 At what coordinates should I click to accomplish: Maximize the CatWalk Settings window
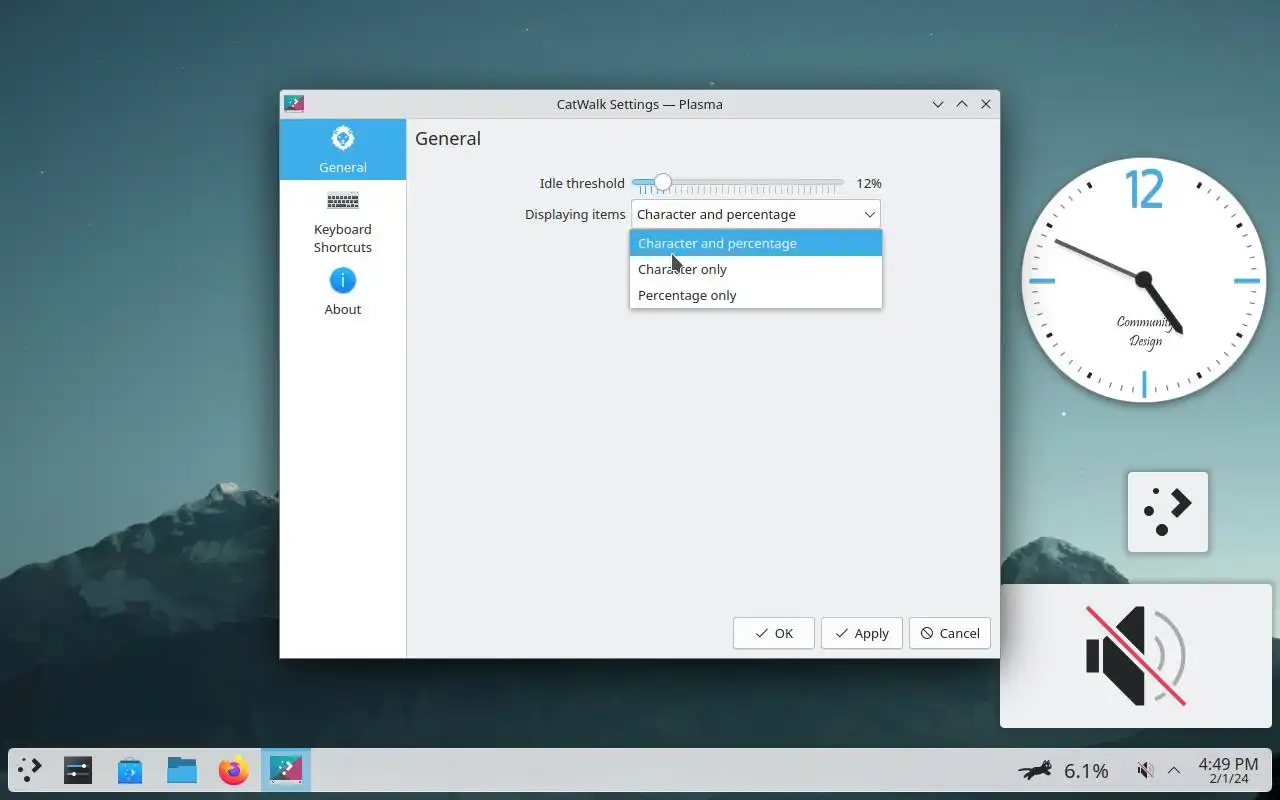pos(962,104)
